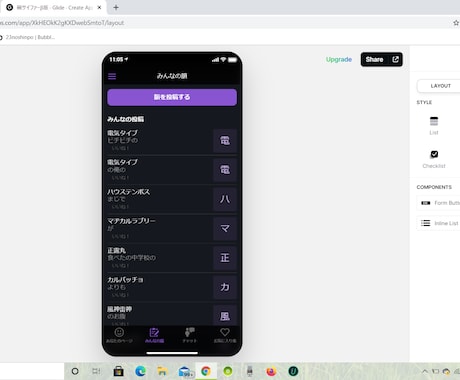Click the purple form button at top of app

point(172,97)
